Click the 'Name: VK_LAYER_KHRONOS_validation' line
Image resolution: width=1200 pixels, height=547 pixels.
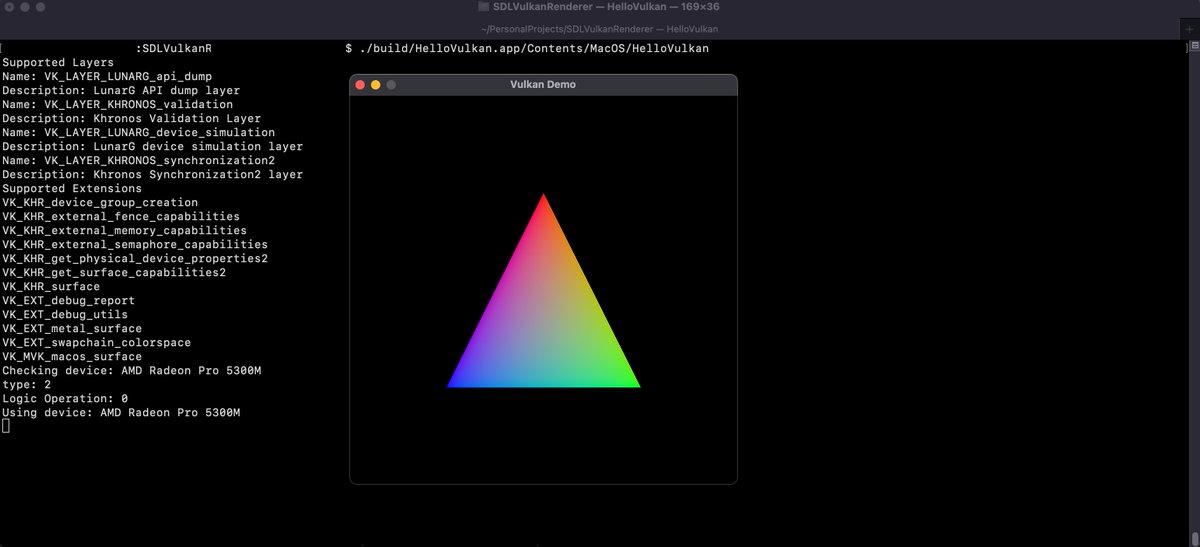[117, 104]
